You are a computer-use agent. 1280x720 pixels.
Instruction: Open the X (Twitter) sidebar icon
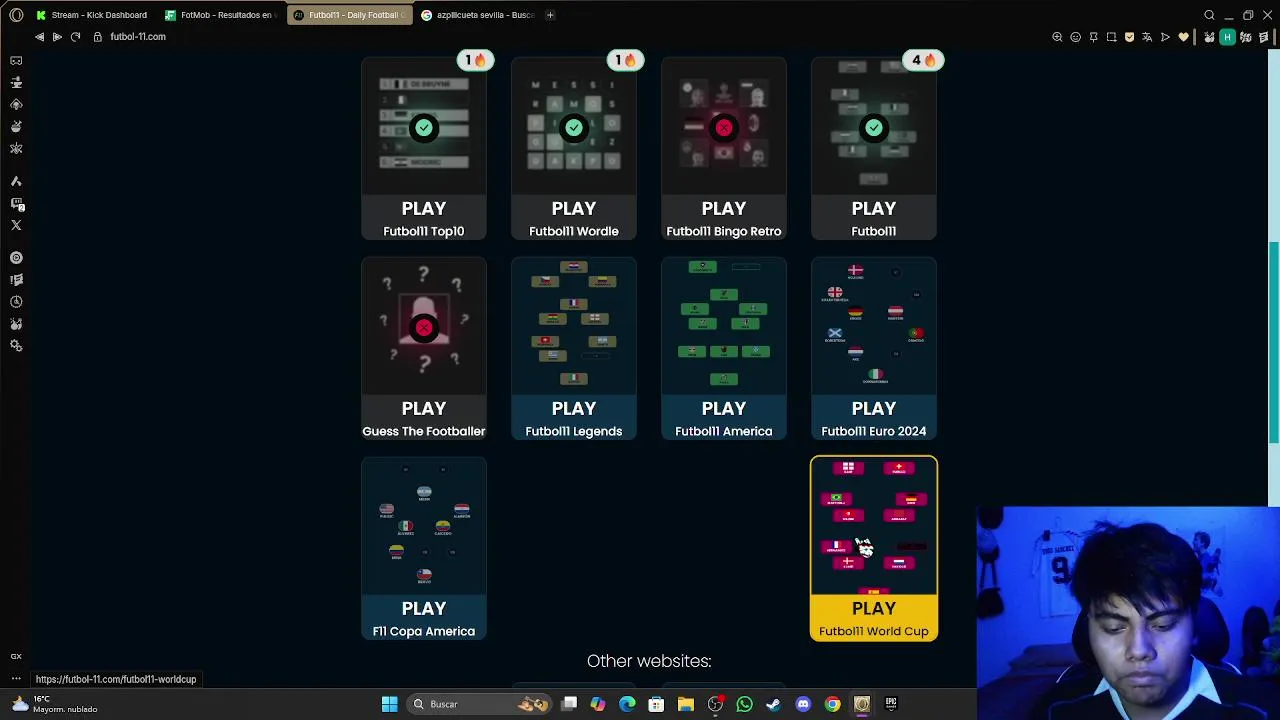pos(16,225)
